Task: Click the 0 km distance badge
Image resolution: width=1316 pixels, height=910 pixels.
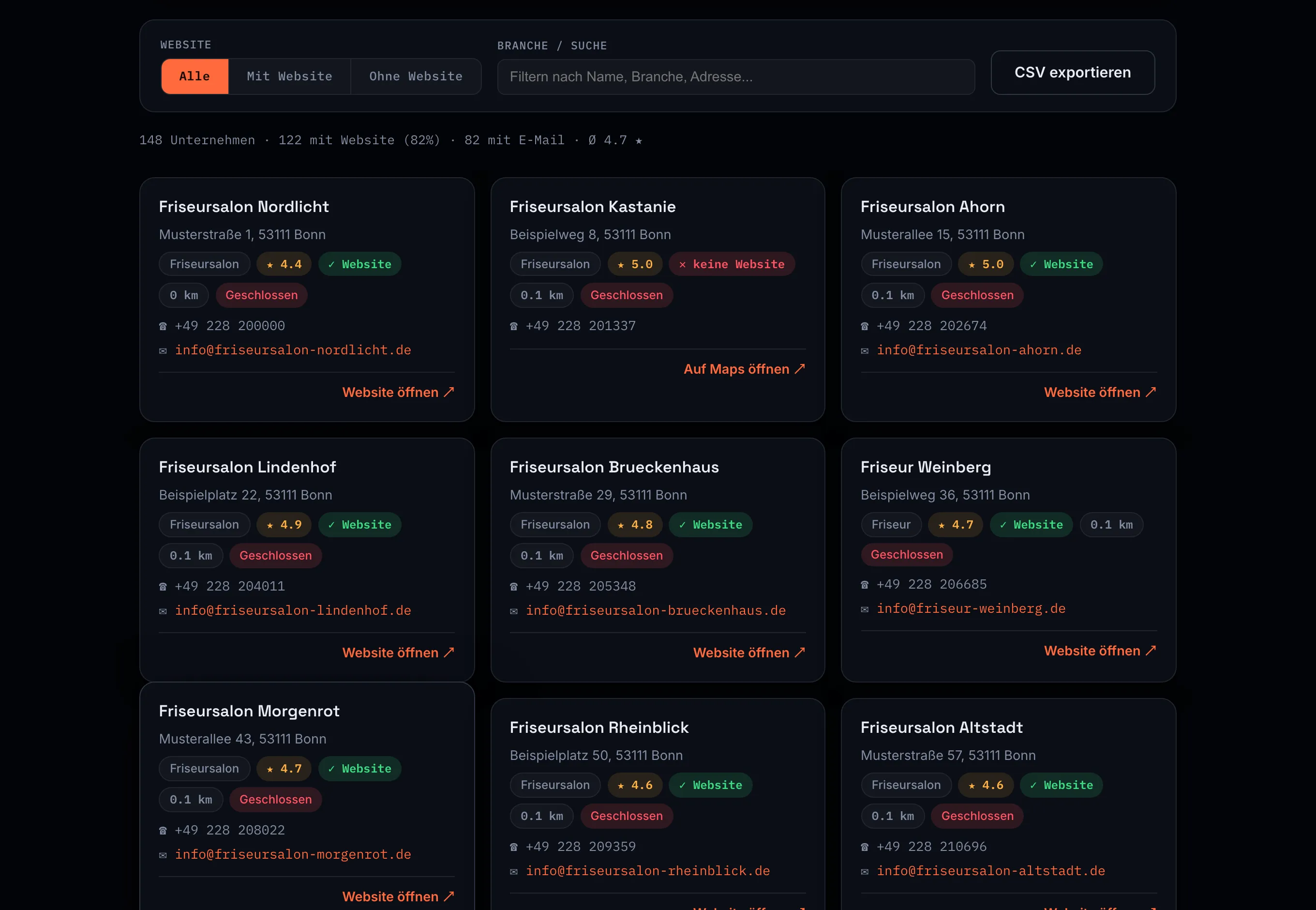Action: pos(183,295)
